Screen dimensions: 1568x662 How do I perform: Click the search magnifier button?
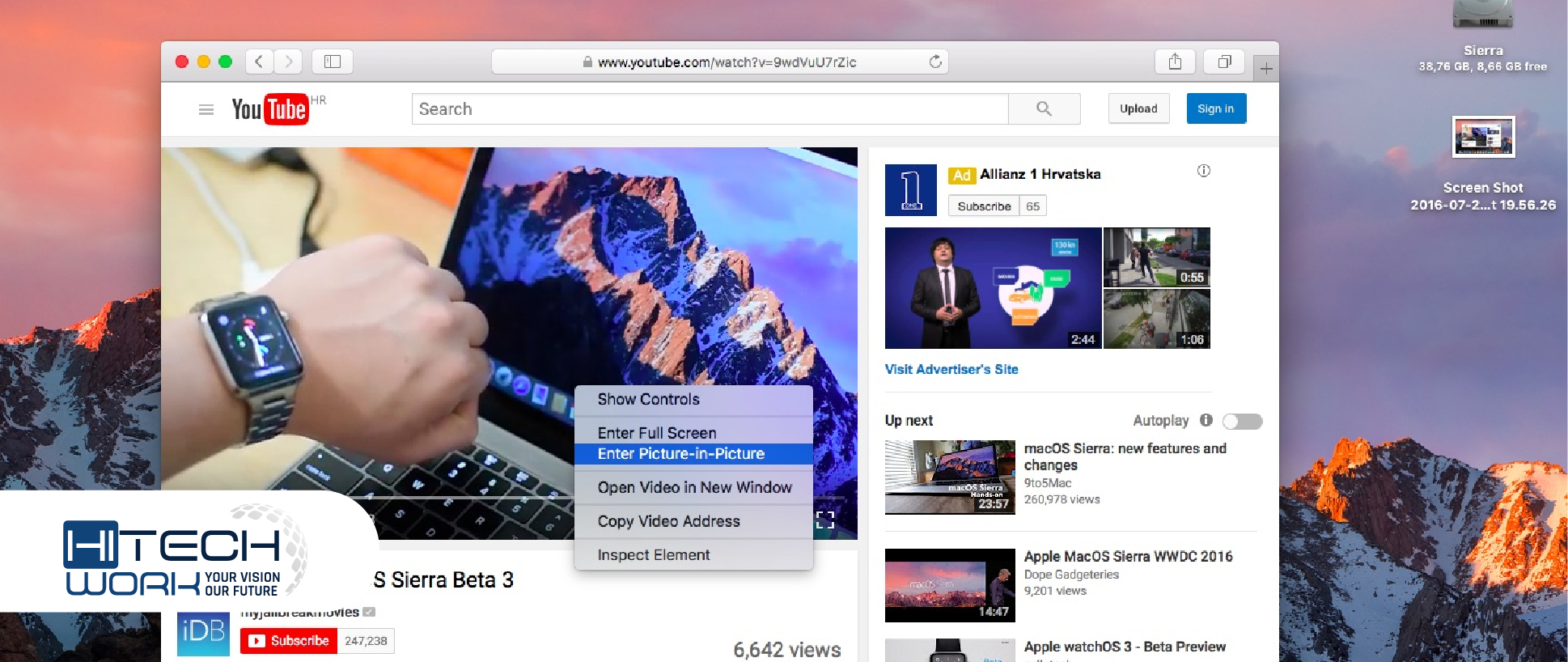(1044, 108)
